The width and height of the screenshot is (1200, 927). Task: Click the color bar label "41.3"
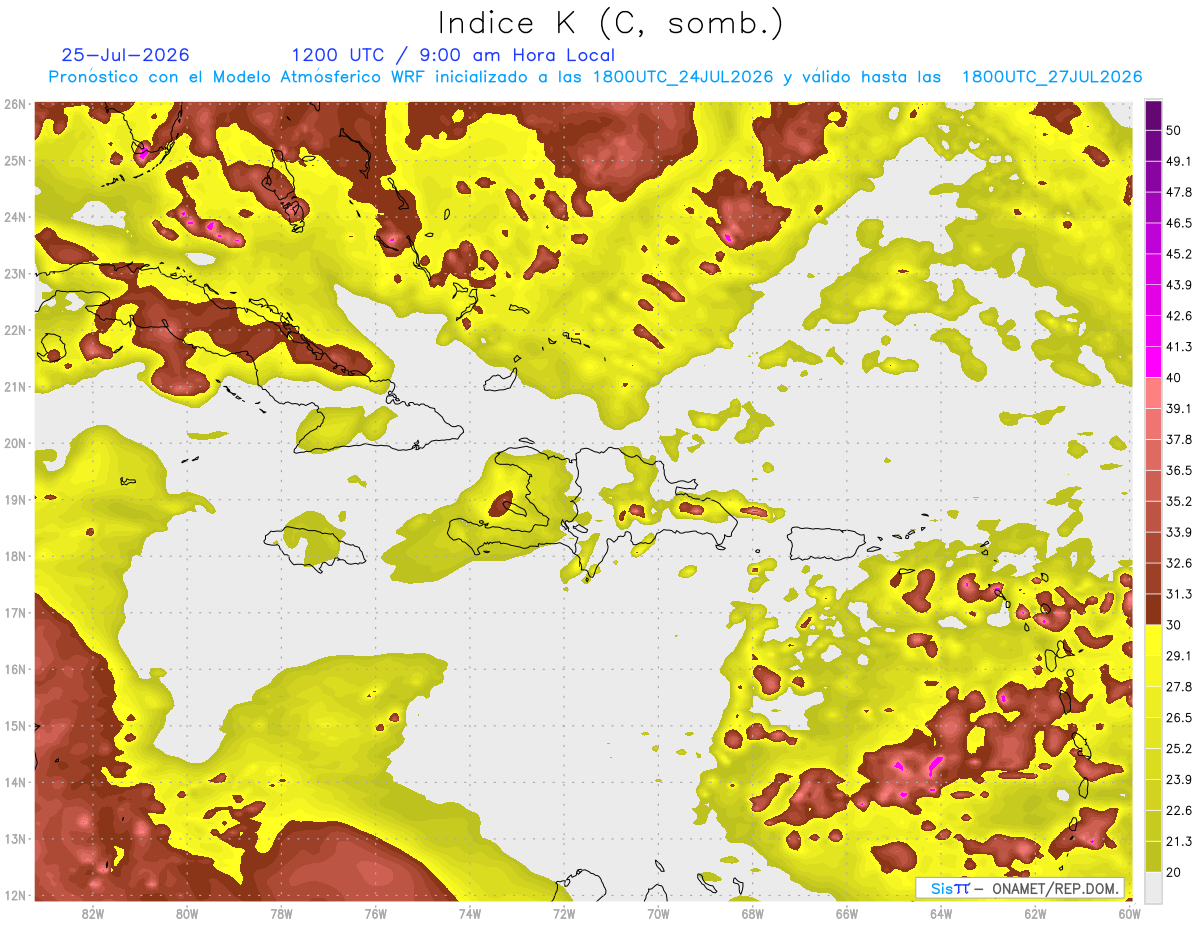1179,347
